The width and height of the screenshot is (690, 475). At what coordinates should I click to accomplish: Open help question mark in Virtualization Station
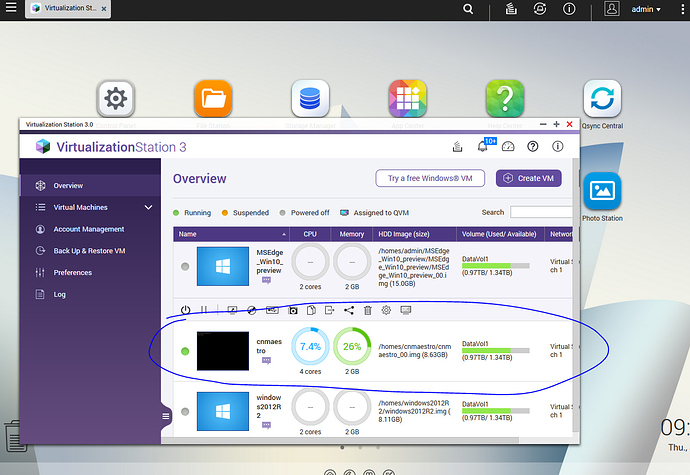(532, 146)
